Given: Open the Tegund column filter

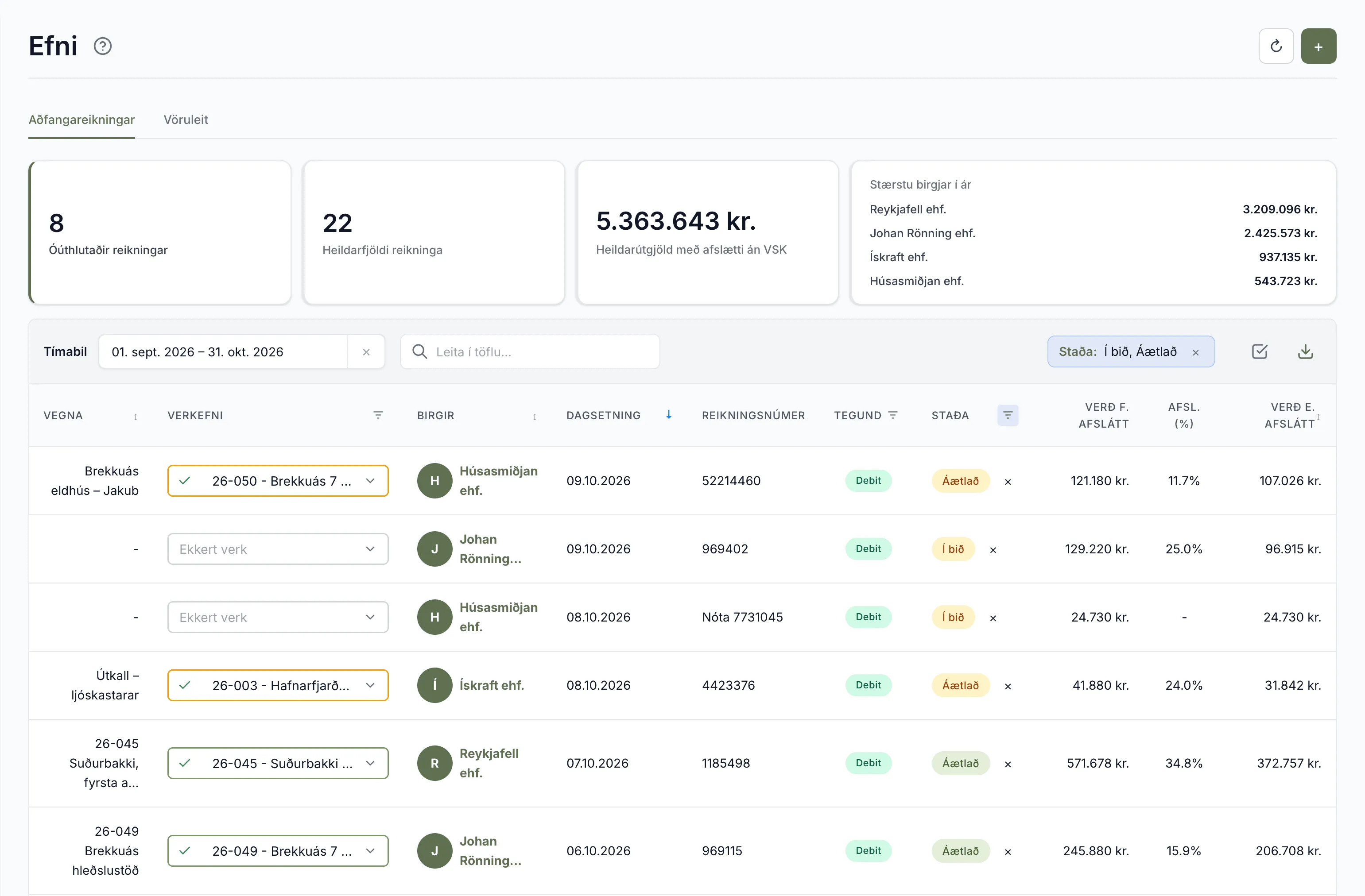Looking at the screenshot, I should pyautogui.click(x=892, y=415).
